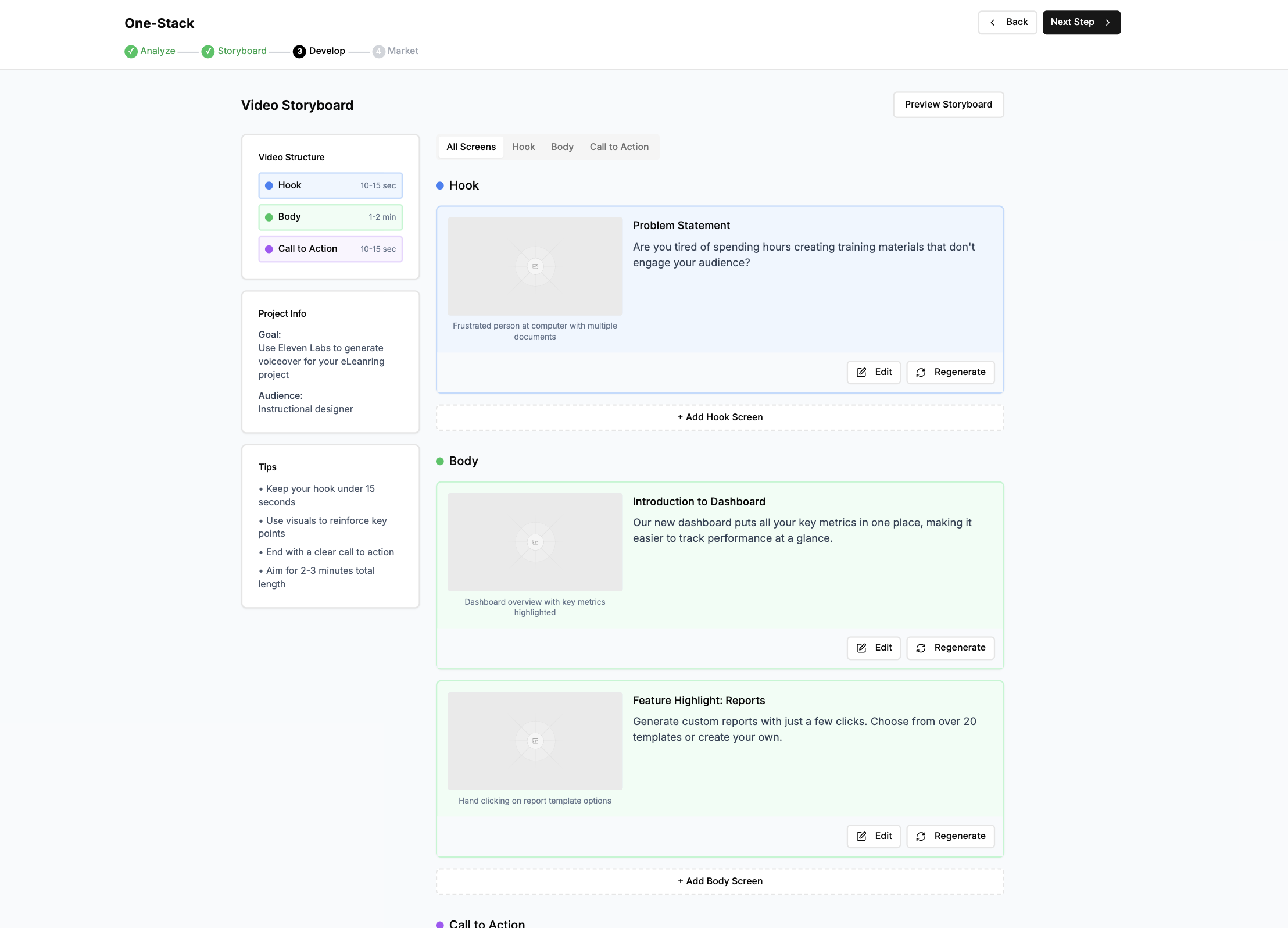Screen dimensions: 1288x928
Task: Select Call to Action structure item
Action: tap(330, 249)
